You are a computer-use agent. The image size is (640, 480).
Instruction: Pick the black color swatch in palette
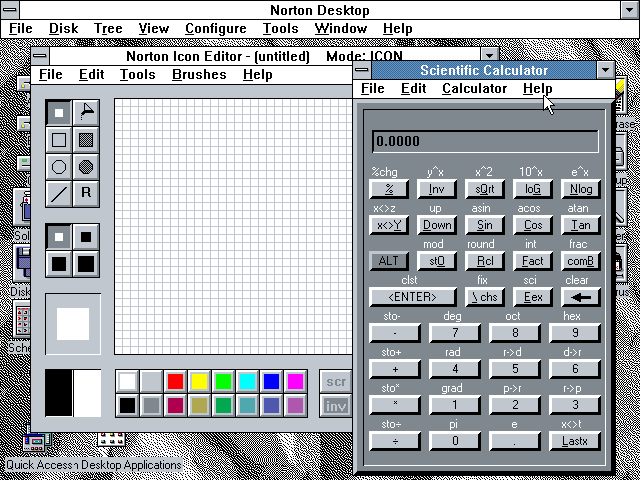[127, 406]
